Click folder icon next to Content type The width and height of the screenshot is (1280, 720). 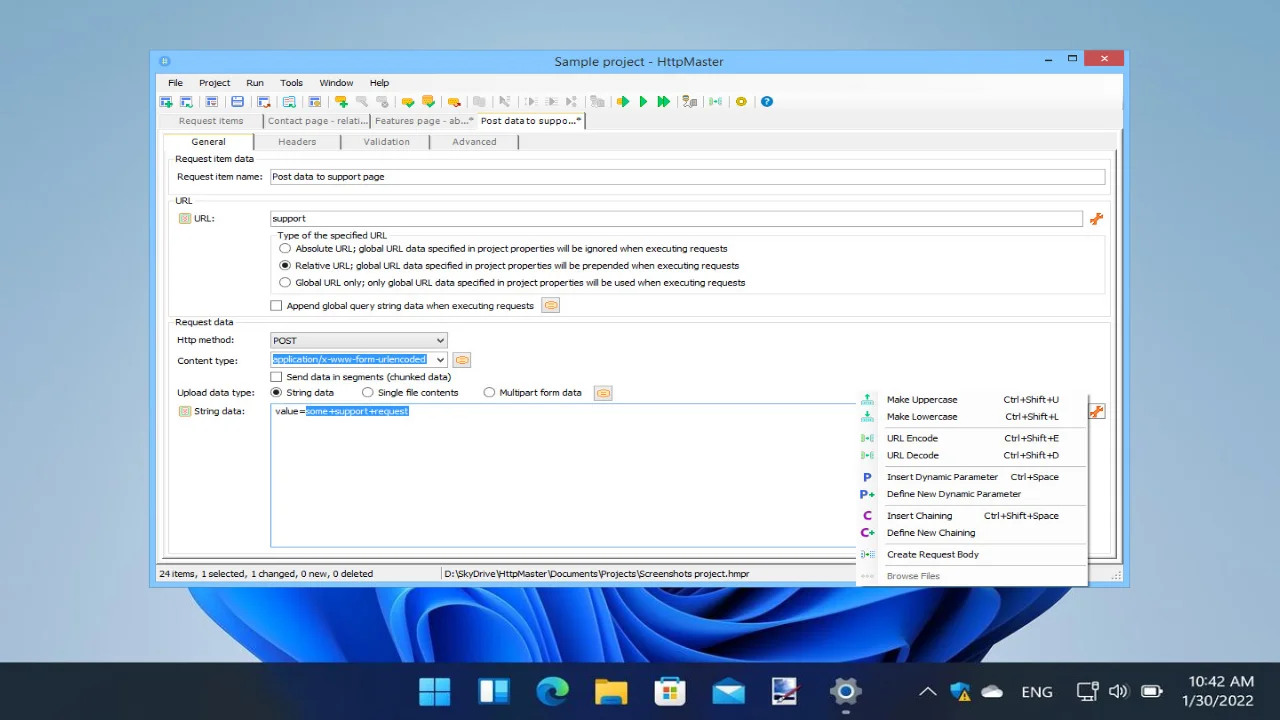coord(461,359)
